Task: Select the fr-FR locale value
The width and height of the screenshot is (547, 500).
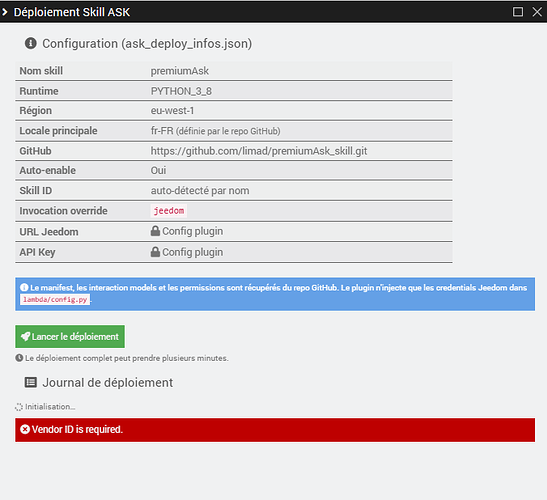Action: click(x=162, y=131)
